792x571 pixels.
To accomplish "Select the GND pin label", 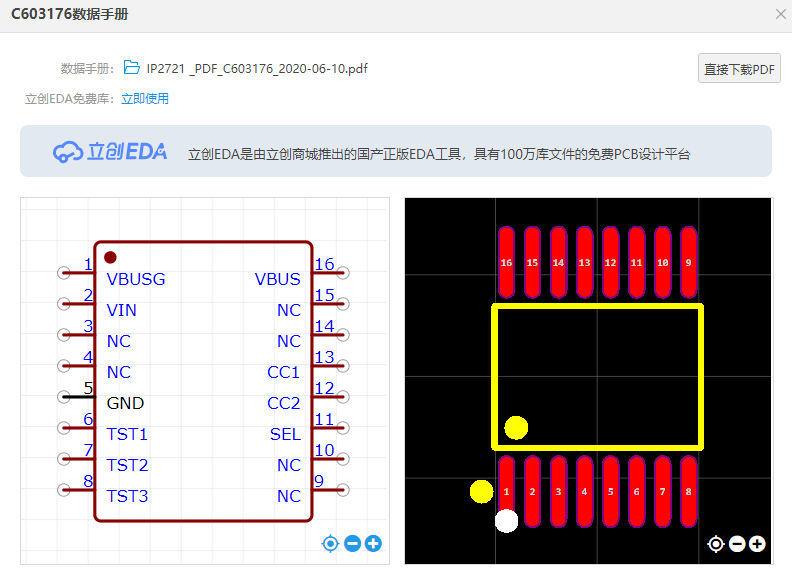I will 125,403.
